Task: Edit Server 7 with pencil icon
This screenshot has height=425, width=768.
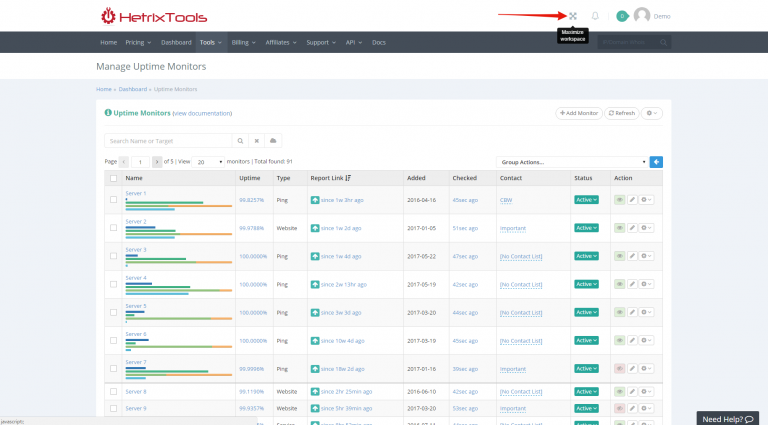Action: pos(632,369)
